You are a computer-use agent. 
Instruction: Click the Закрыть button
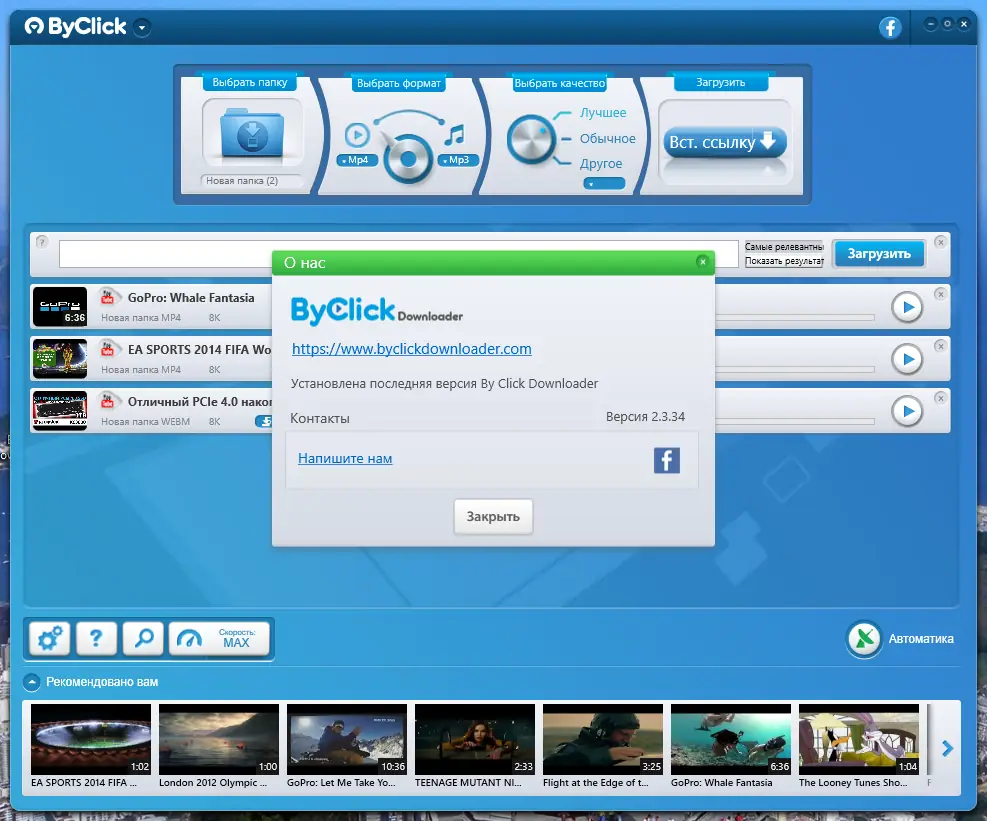click(x=493, y=517)
